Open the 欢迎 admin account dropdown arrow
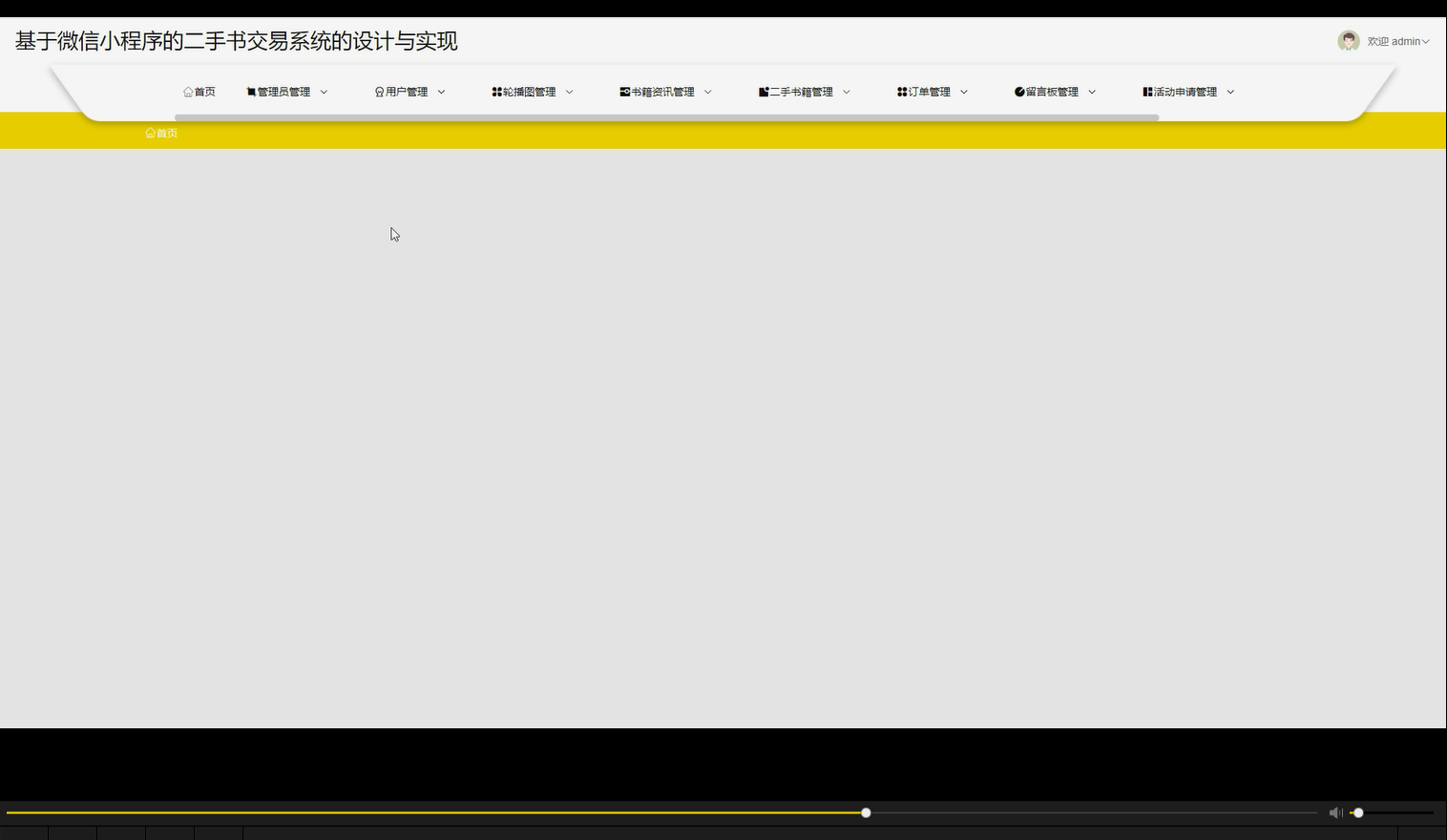The height and width of the screenshot is (840, 1447). point(1426,42)
